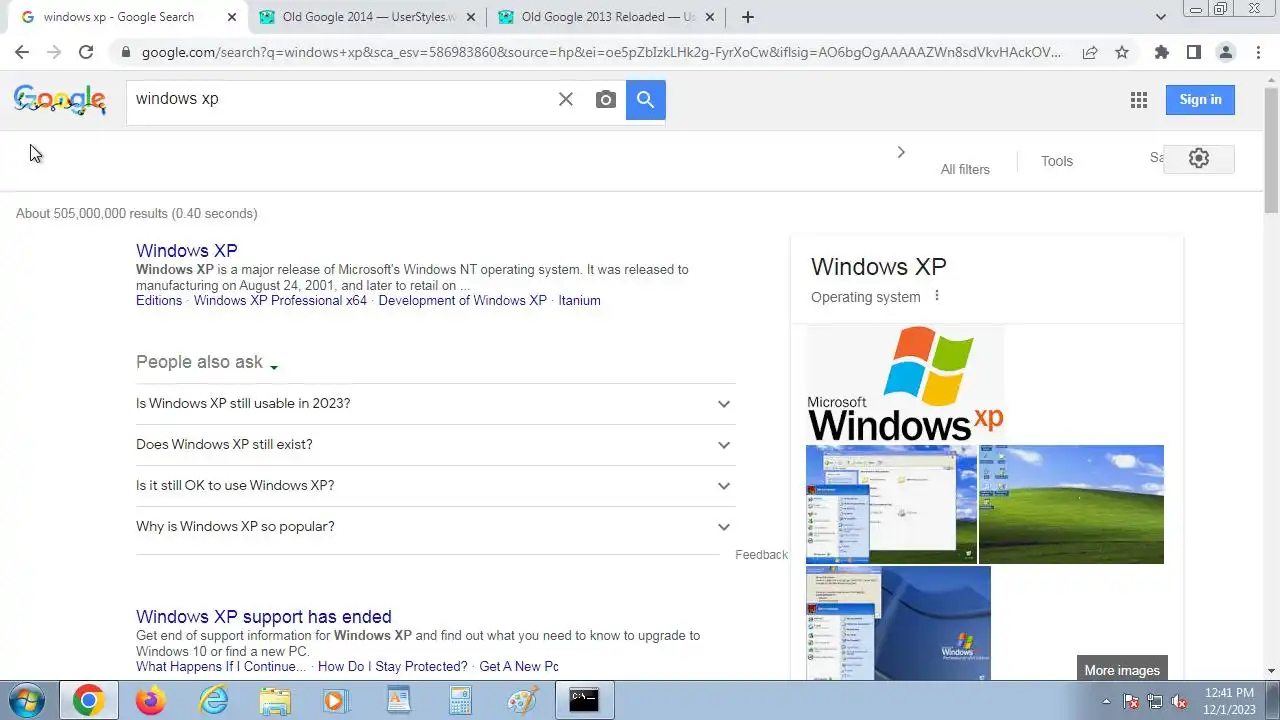Image resolution: width=1280 pixels, height=720 pixels.
Task: Open Windows Start menu
Action: point(27,700)
